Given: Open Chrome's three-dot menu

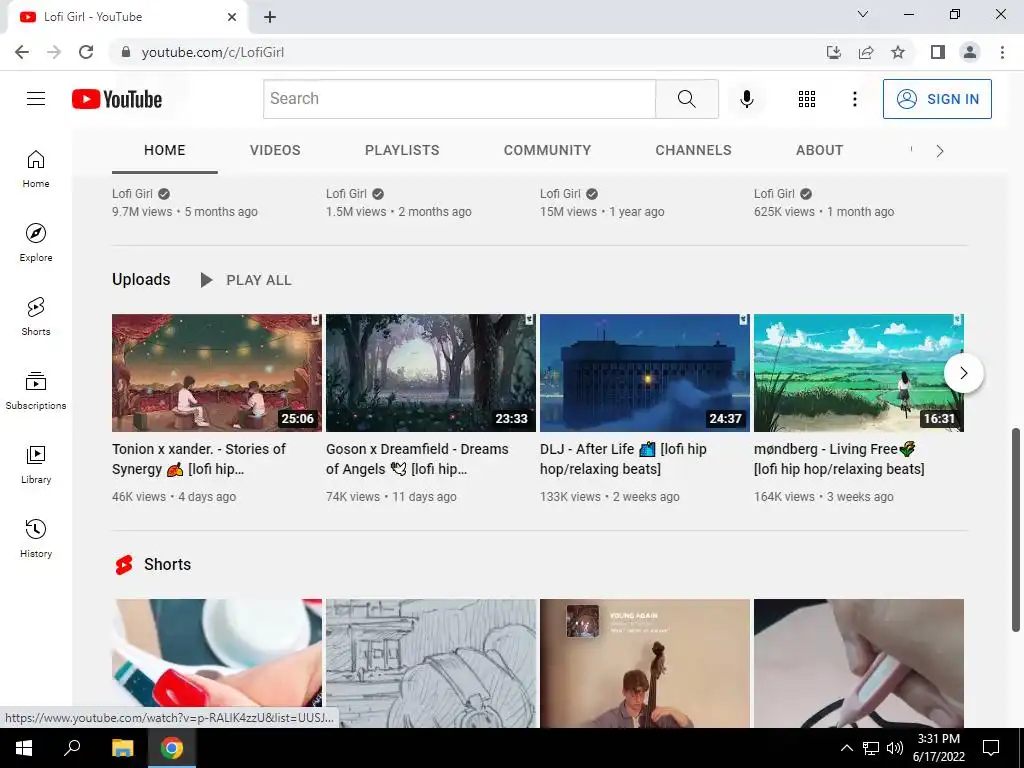Looking at the screenshot, I should 1002,52.
